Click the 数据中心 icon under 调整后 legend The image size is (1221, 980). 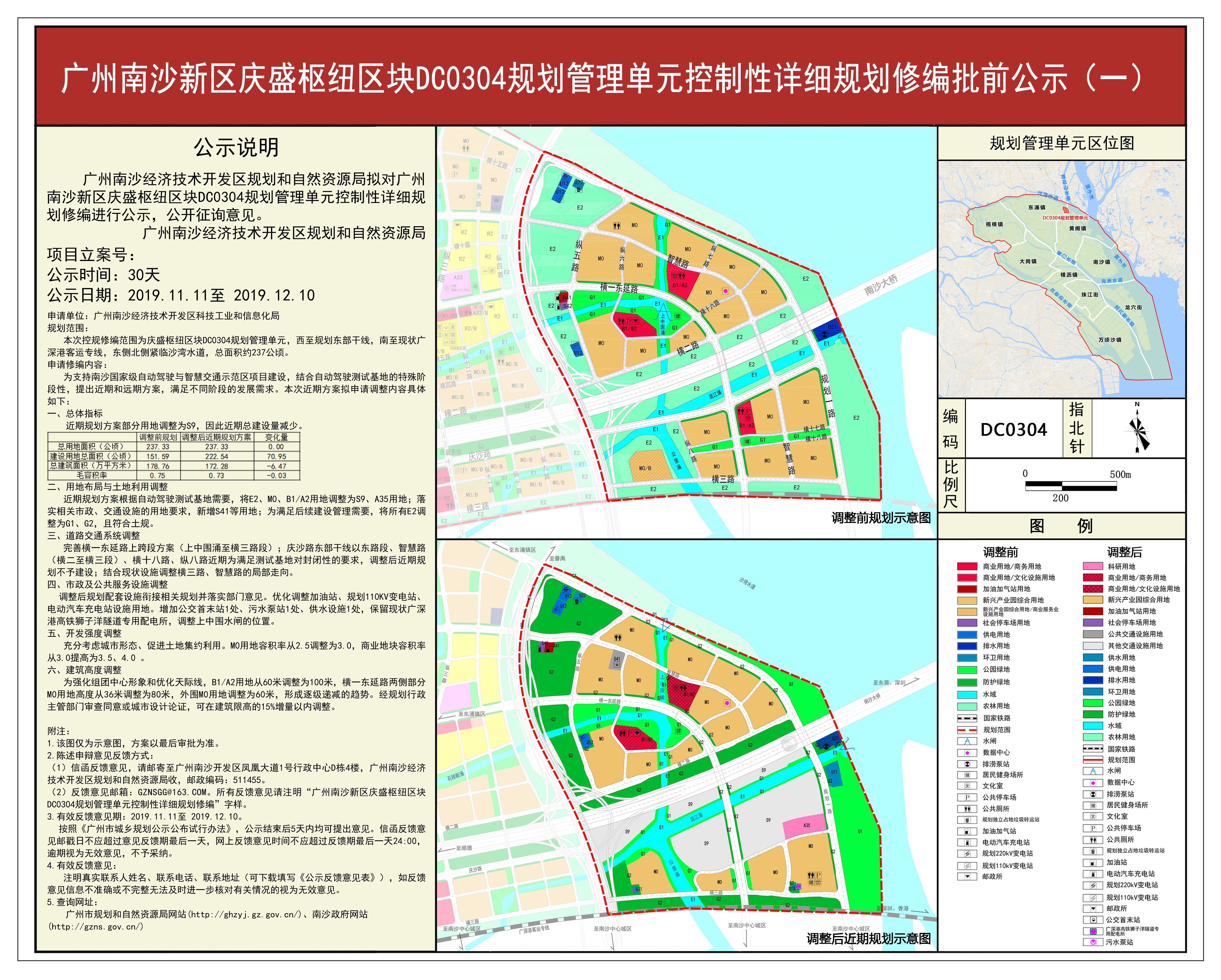coord(1093,783)
